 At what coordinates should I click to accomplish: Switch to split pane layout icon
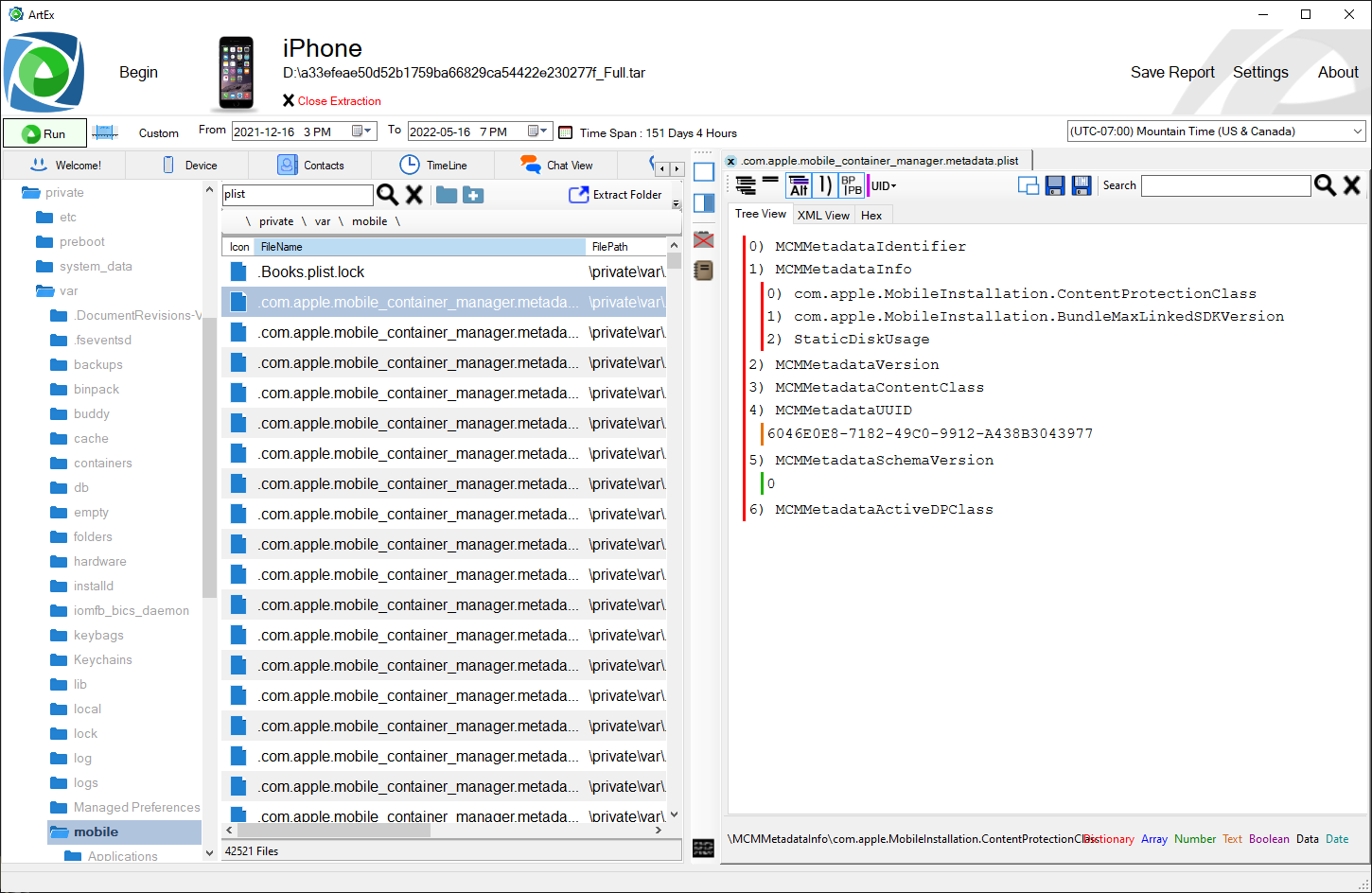[x=704, y=202]
